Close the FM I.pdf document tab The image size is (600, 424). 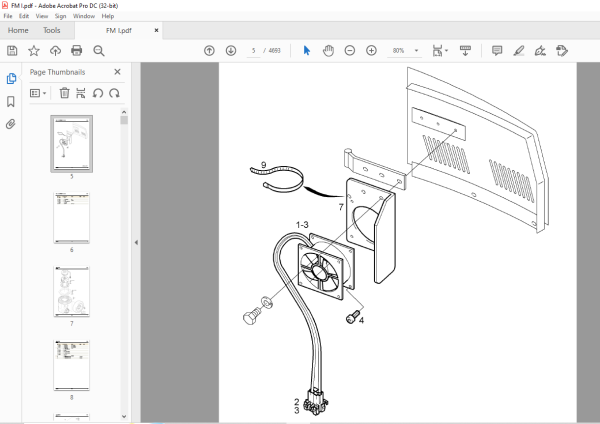coord(157,30)
